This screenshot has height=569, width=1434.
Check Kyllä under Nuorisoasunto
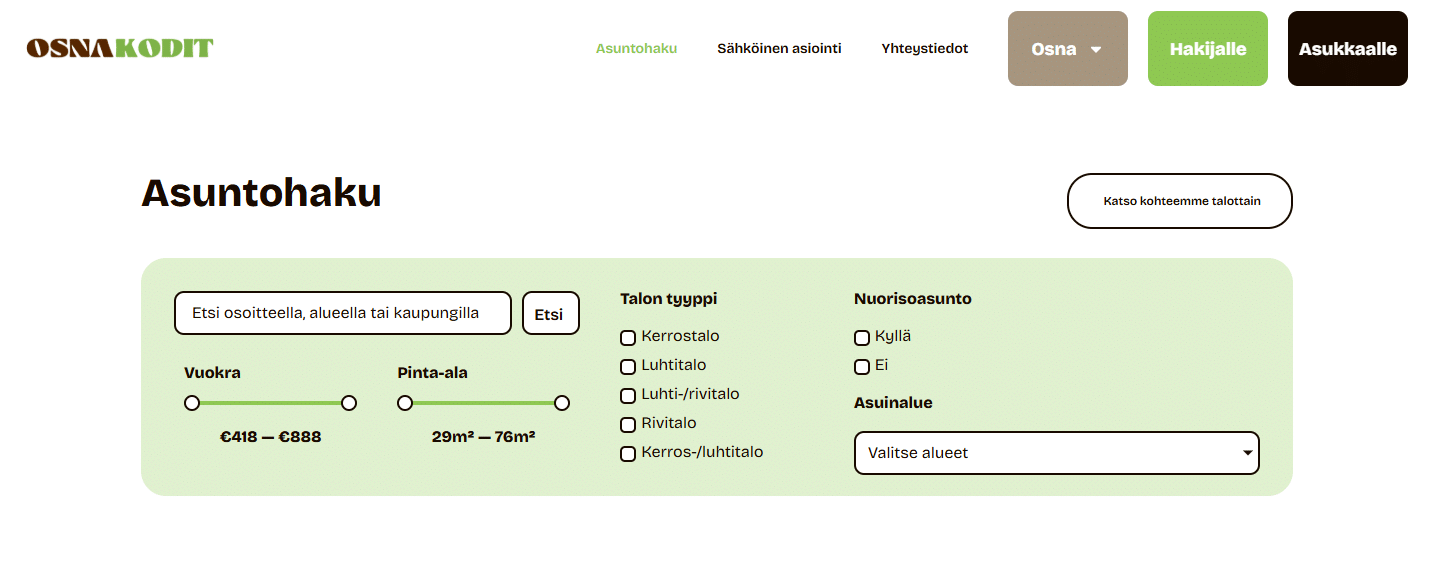(862, 338)
